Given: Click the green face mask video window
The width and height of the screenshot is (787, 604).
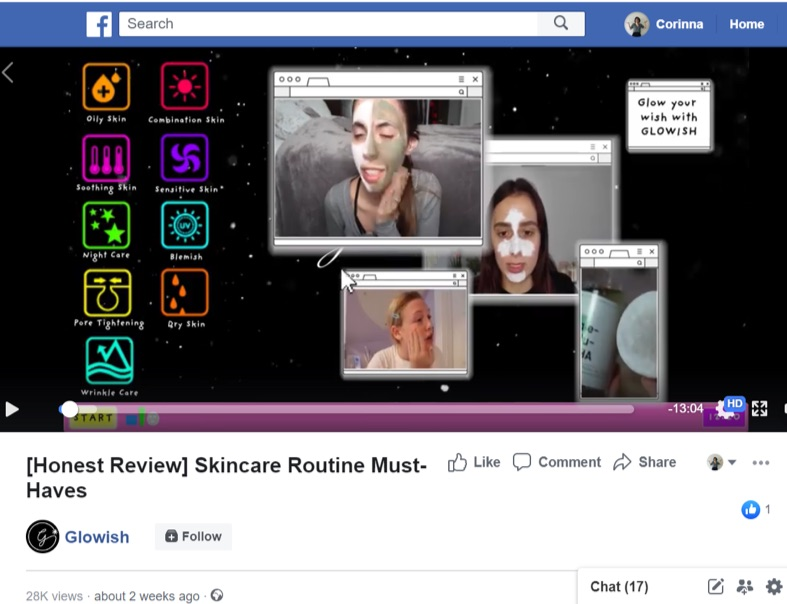Looking at the screenshot, I should pyautogui.click(x=378, y=158).
